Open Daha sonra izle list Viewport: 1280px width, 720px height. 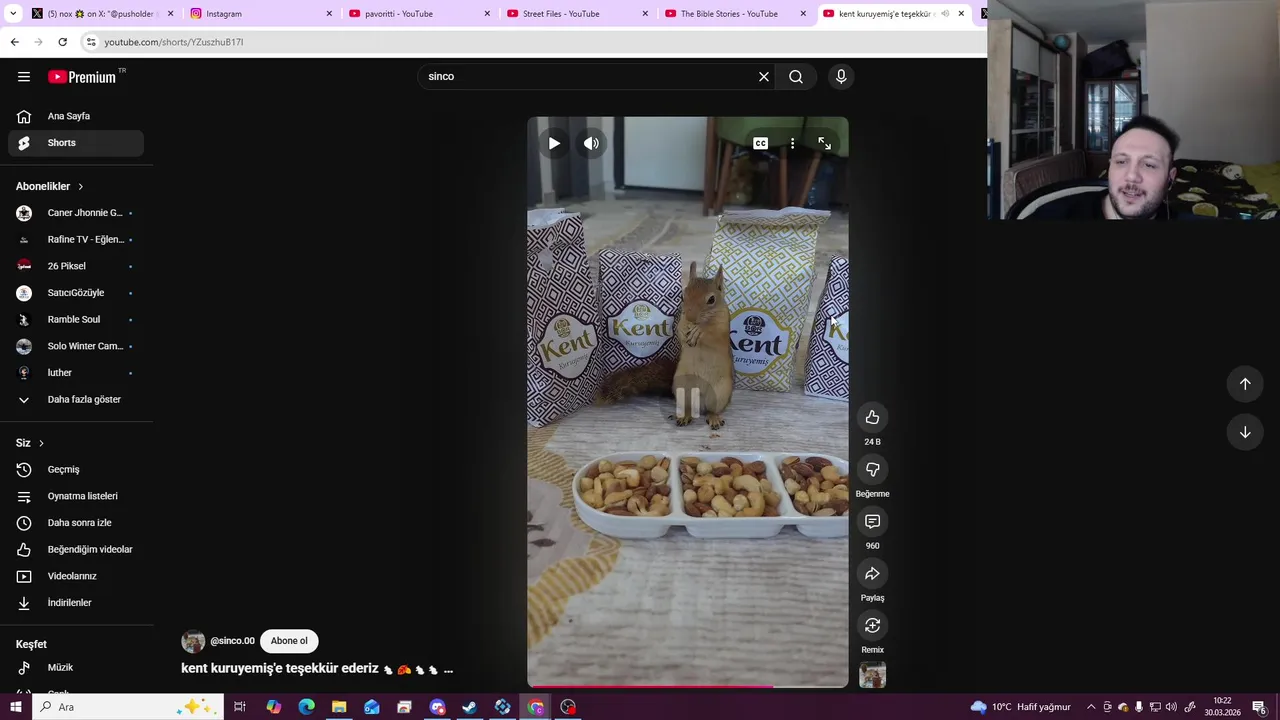tap(76, 523)
